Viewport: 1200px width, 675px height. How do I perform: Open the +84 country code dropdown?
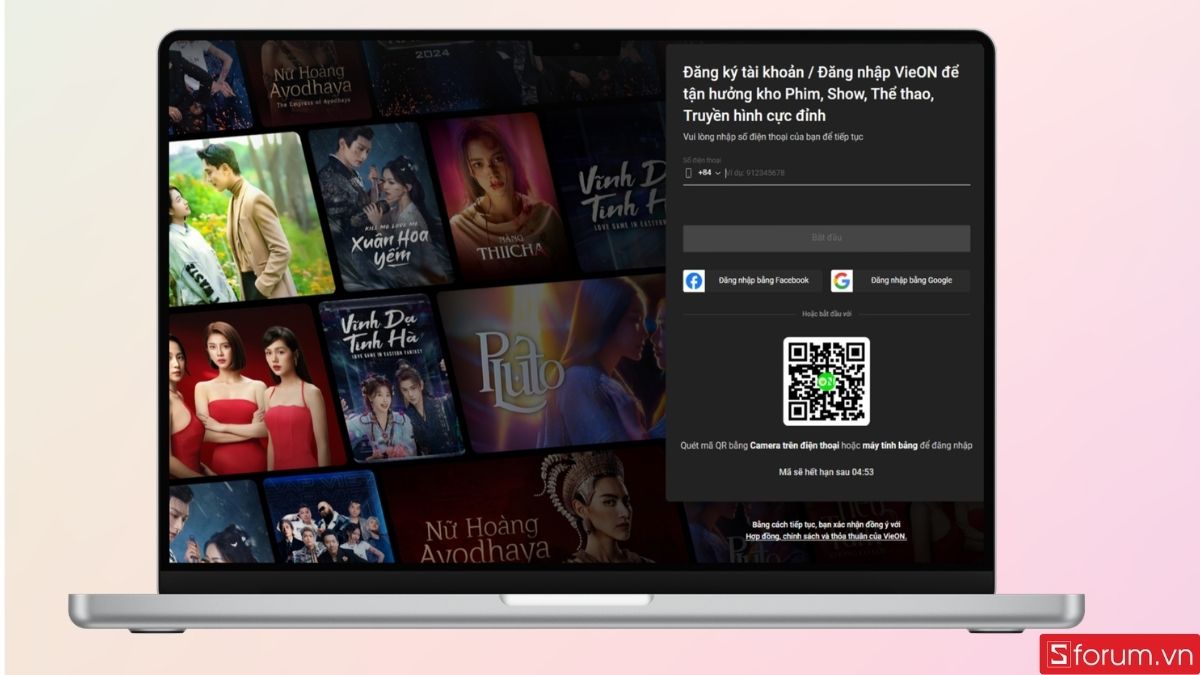click(709, 173)
